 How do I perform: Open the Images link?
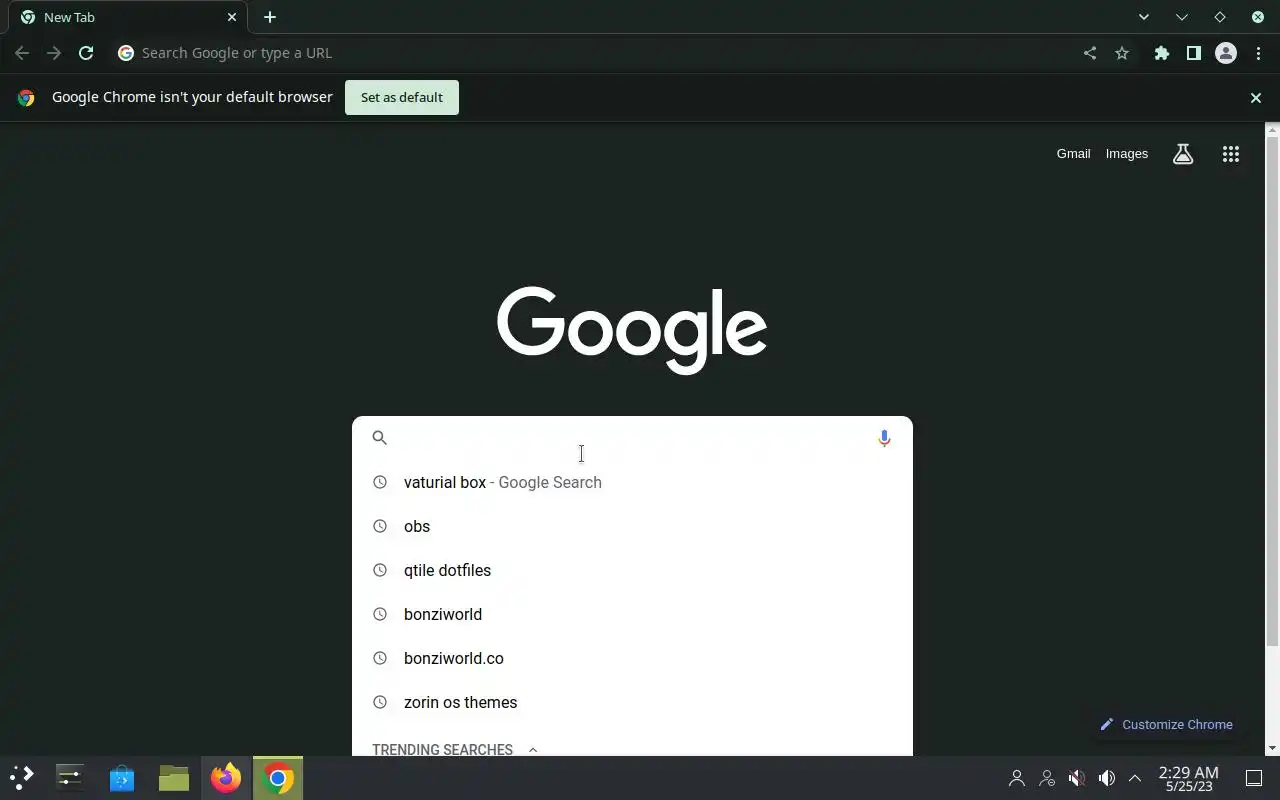coord(1127,154)
